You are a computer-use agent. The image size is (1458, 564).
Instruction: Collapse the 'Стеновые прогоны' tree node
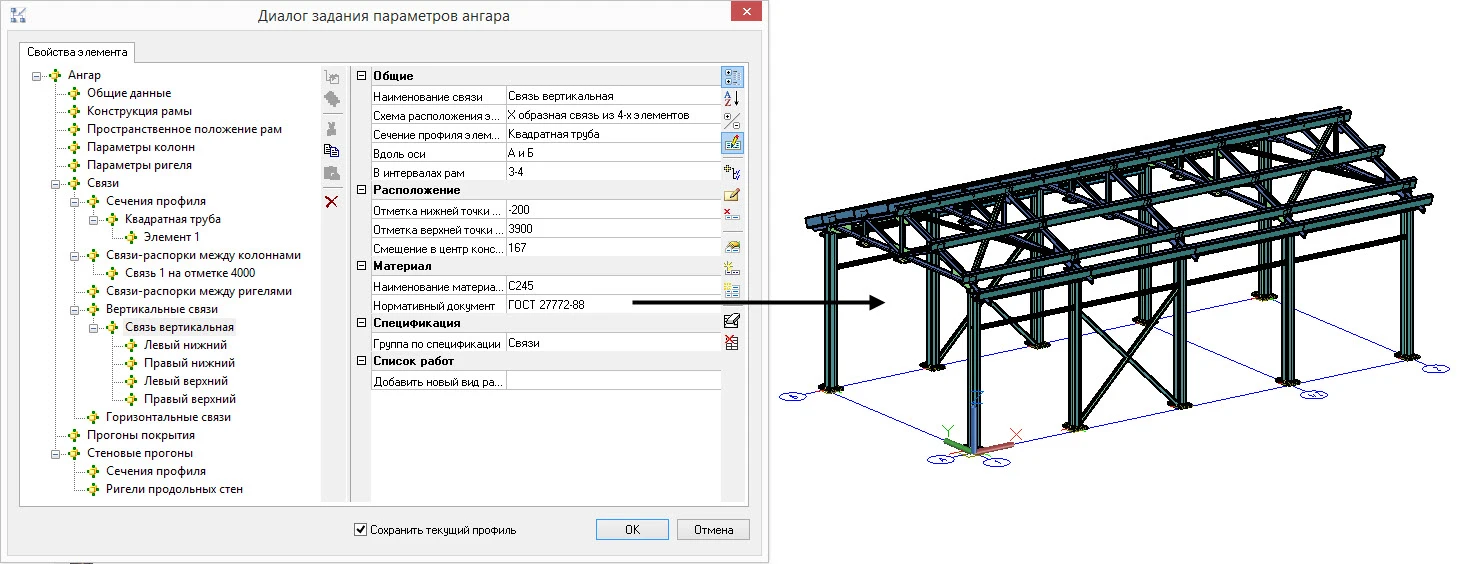56,453
